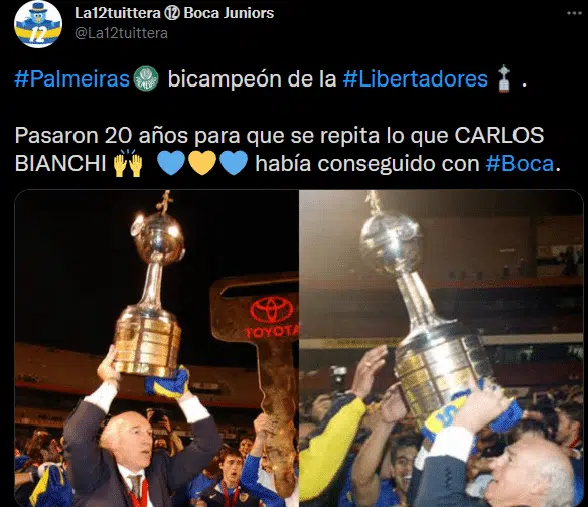
Task: Follow the #Boca hashtag link
Action: tap(520, 164)
